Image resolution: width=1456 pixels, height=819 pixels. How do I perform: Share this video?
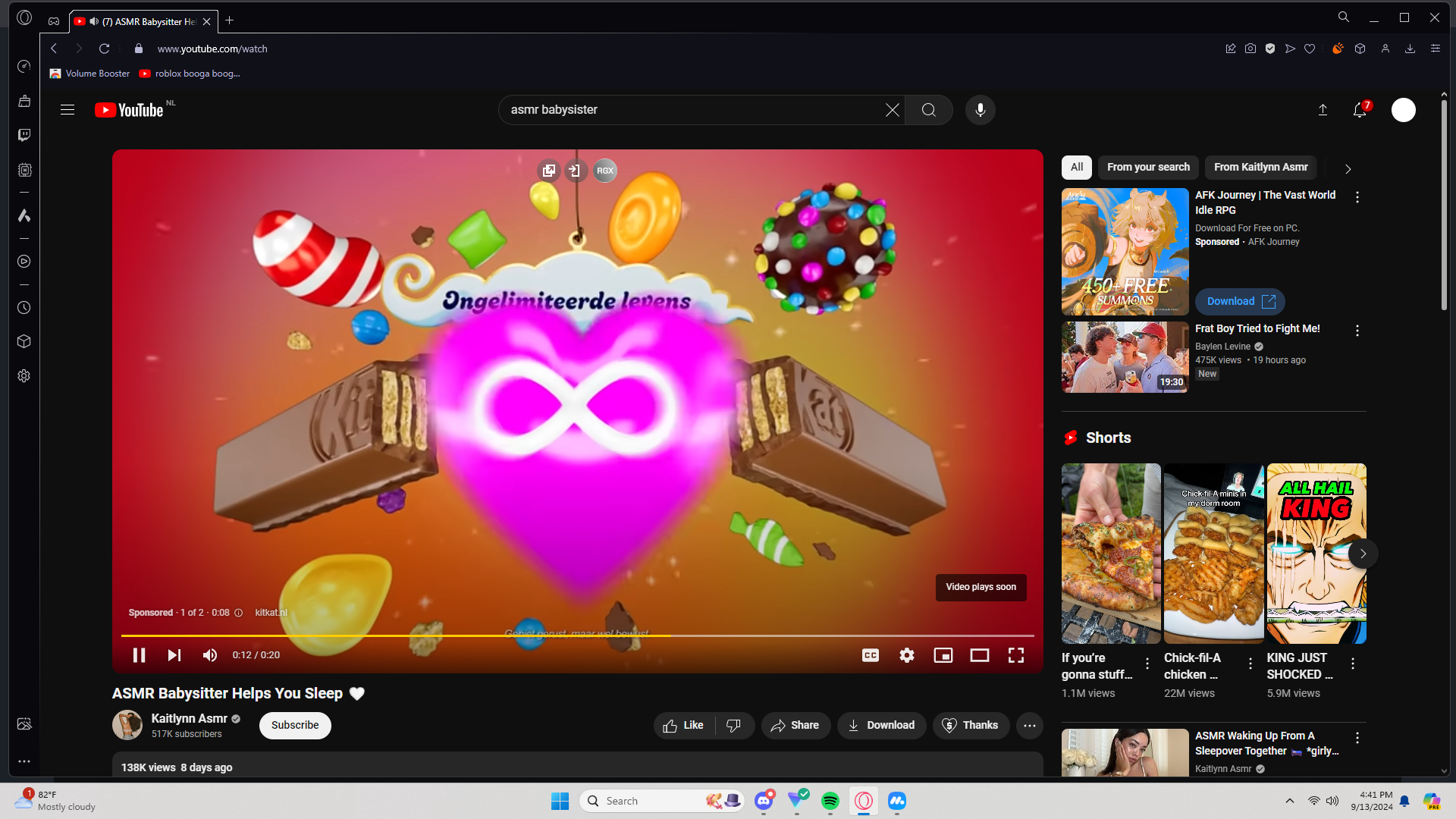[x=795, y=726]
